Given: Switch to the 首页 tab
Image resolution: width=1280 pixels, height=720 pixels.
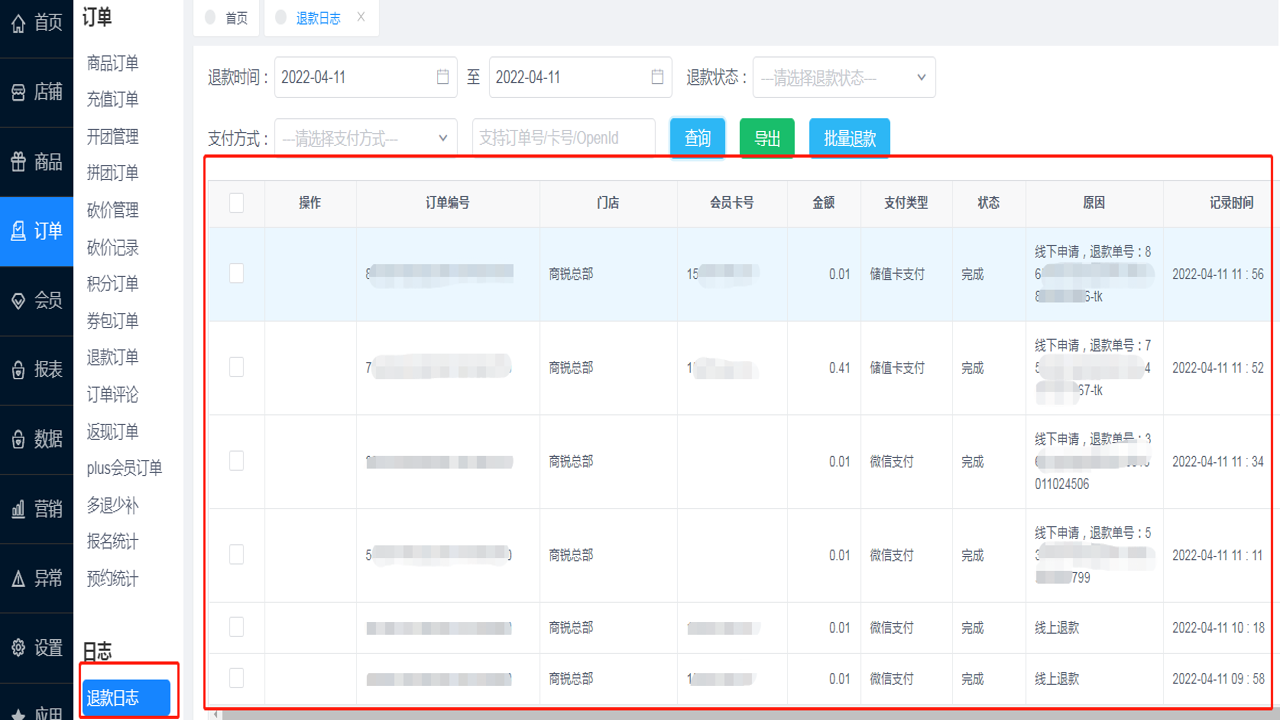Looking at the screenshot, I should 228,18.
